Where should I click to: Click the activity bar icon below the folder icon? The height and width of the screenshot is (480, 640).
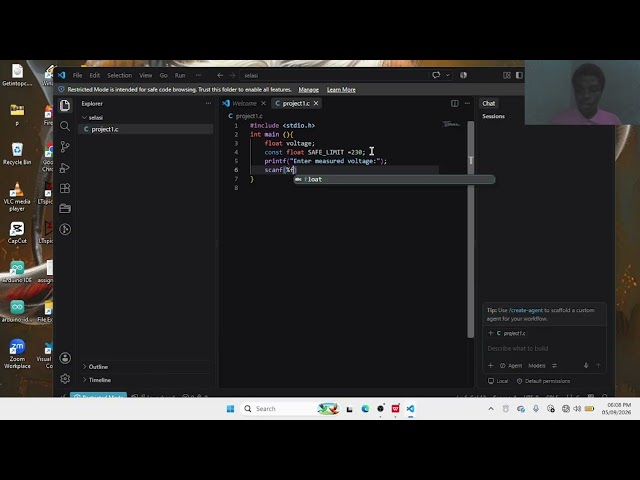(65, 229)
